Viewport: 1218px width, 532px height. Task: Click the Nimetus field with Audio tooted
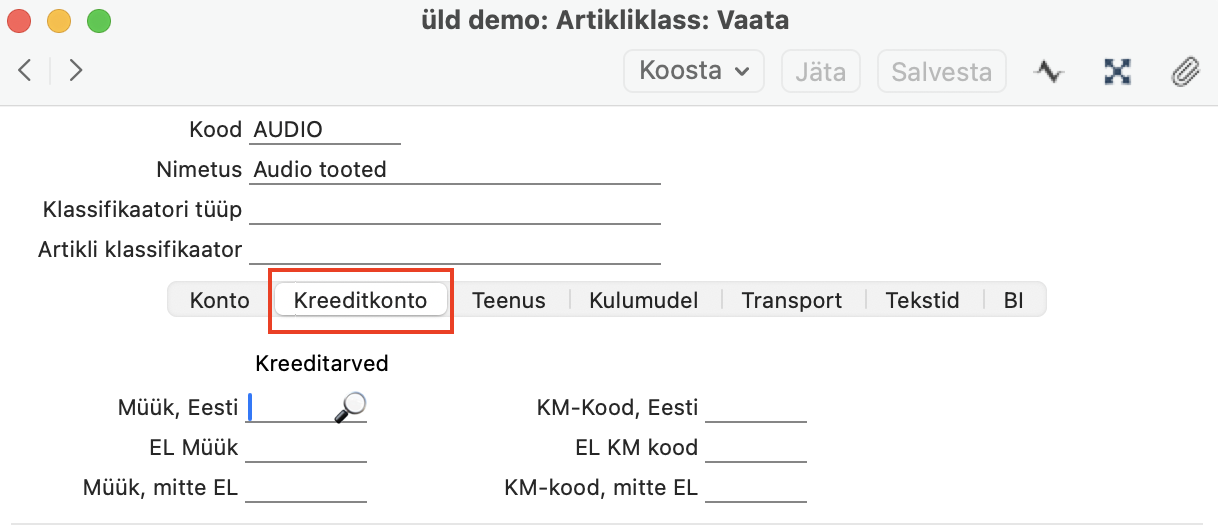[455, 170]
